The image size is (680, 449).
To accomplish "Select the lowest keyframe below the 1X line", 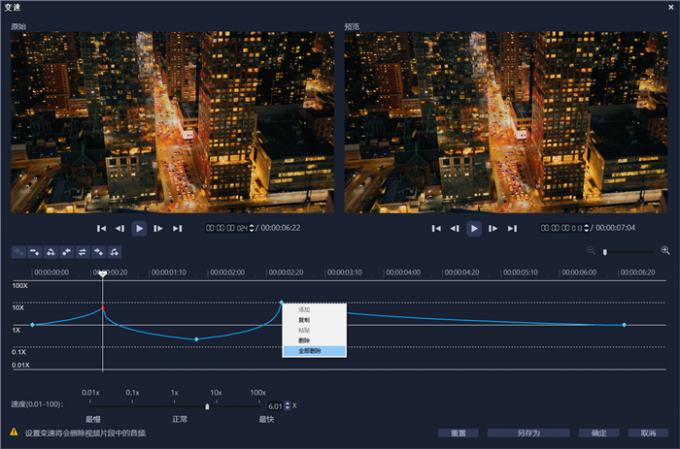I will coord(196,339).
